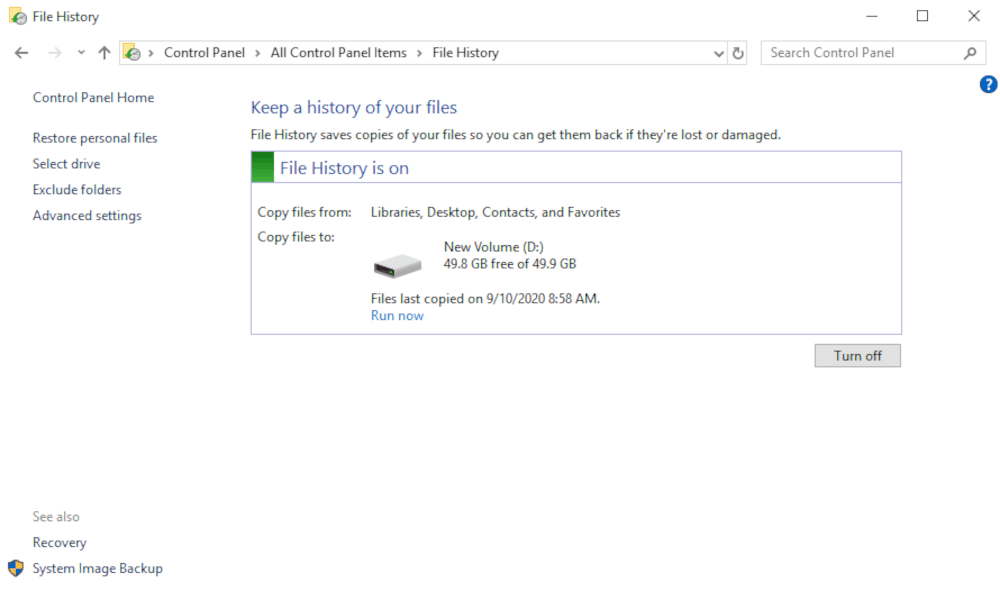Open the recent locations dropdown arrow
1000x600 pixels.
81,53
